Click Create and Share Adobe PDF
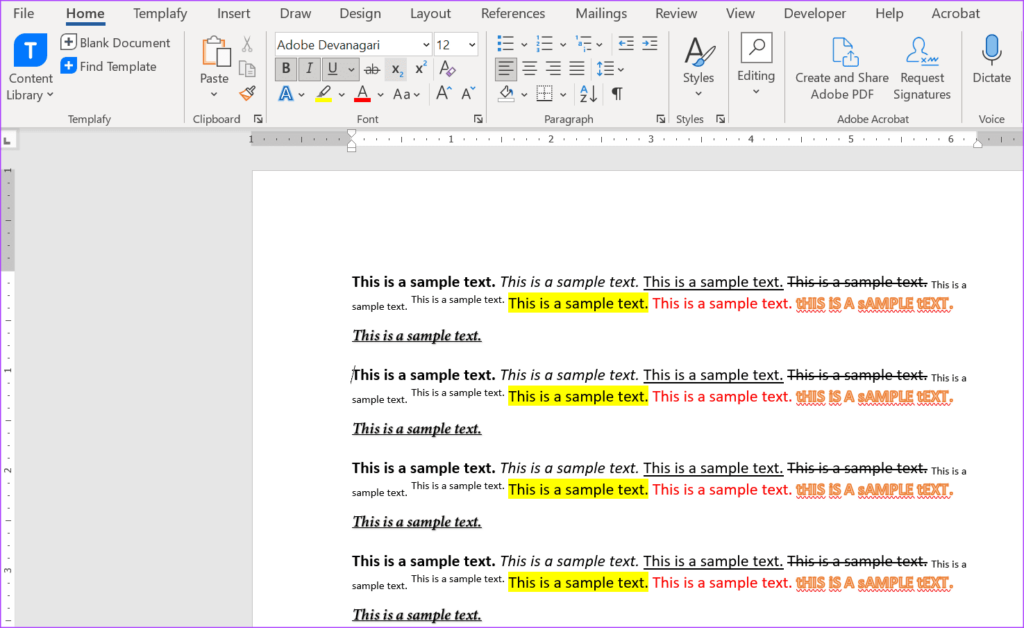The height and width of the screenshot is (628, 1024). 842,69
